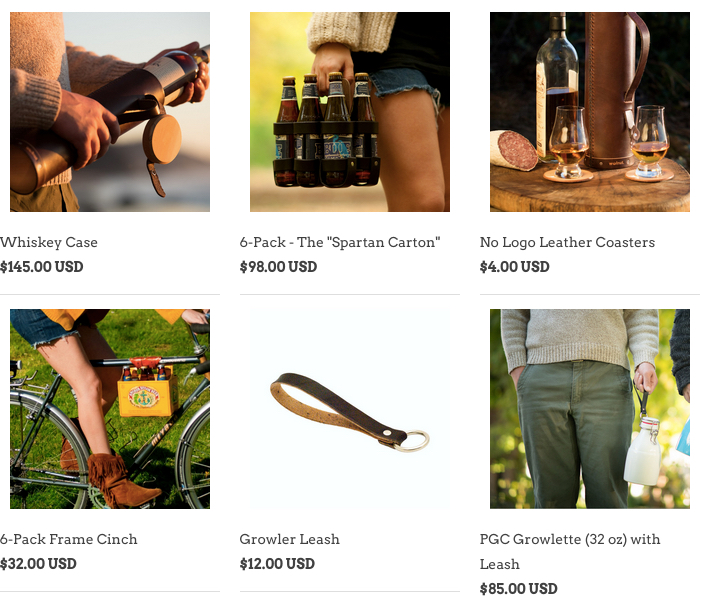Viewport: 704px width, 611px height.
Task: Select the Growler Leash strap image
Action: click(x=350, y=409)
